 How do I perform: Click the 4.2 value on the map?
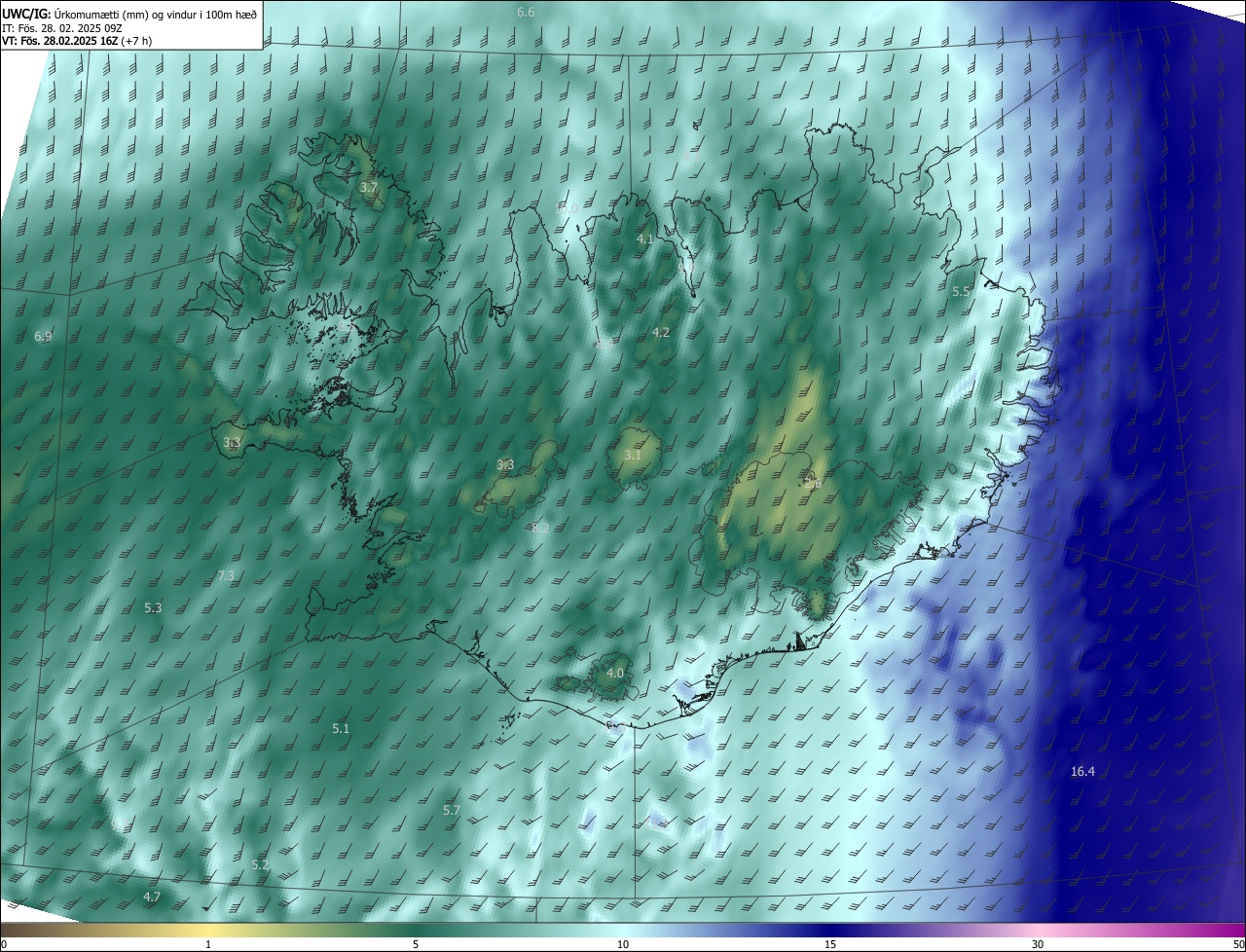point(661,333)
